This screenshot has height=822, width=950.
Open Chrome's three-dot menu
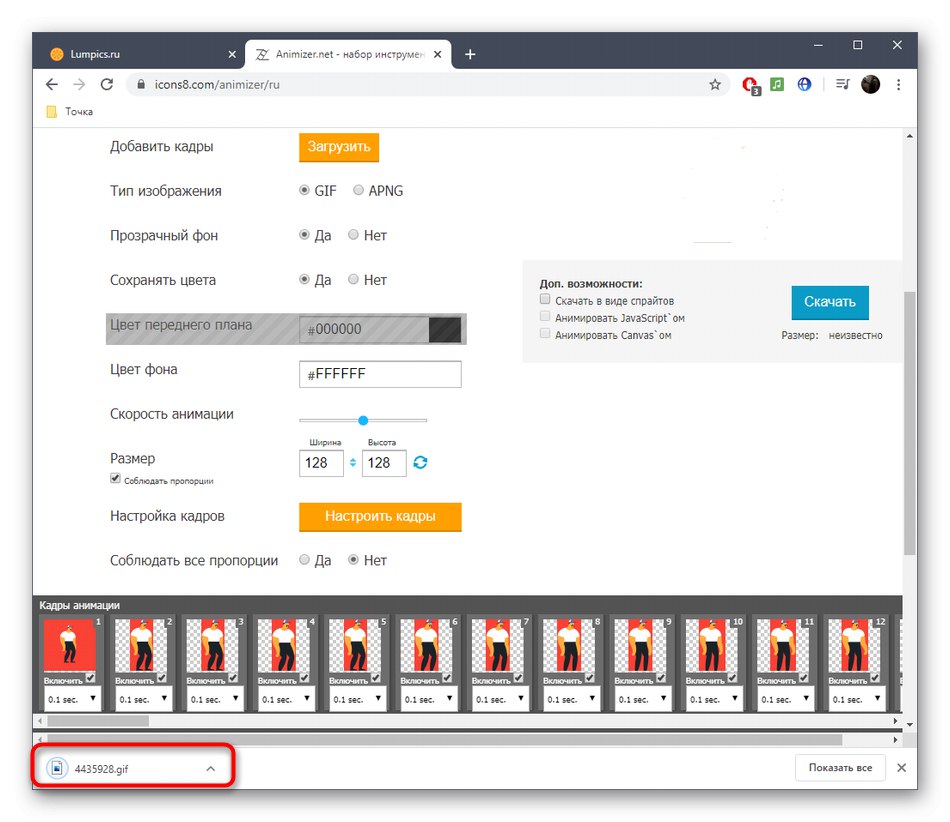pos(897,85)
